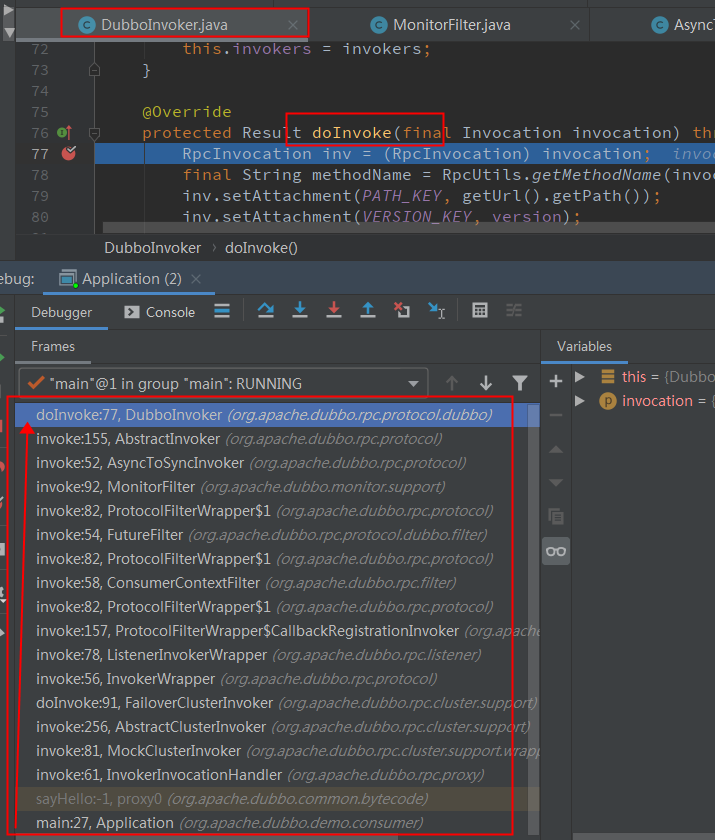
Task: Toggle the Show Watches glasses icon
Action: pyautogui.click(x=556, y=551)
